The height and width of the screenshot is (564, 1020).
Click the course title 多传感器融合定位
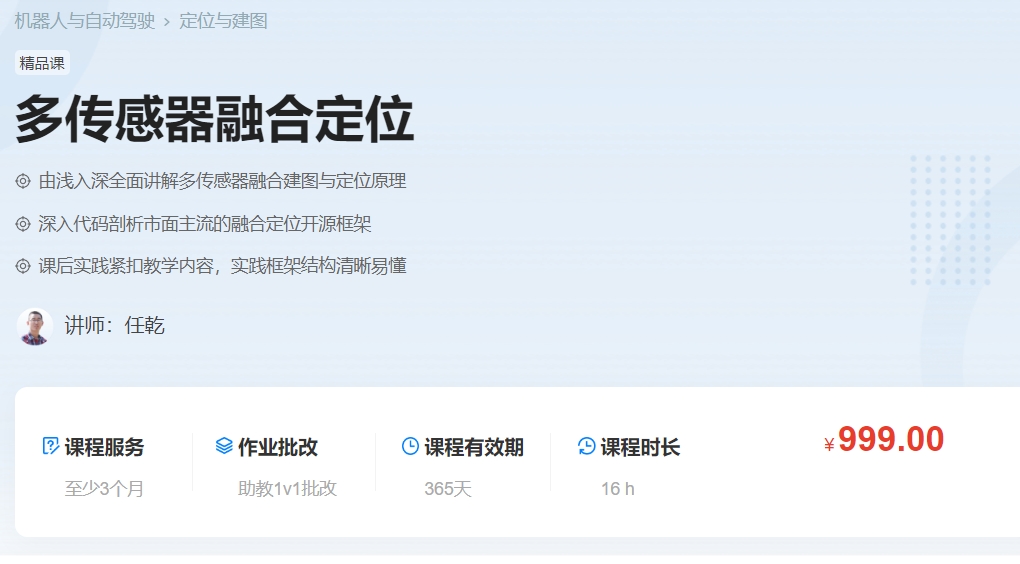click(214, 121)
